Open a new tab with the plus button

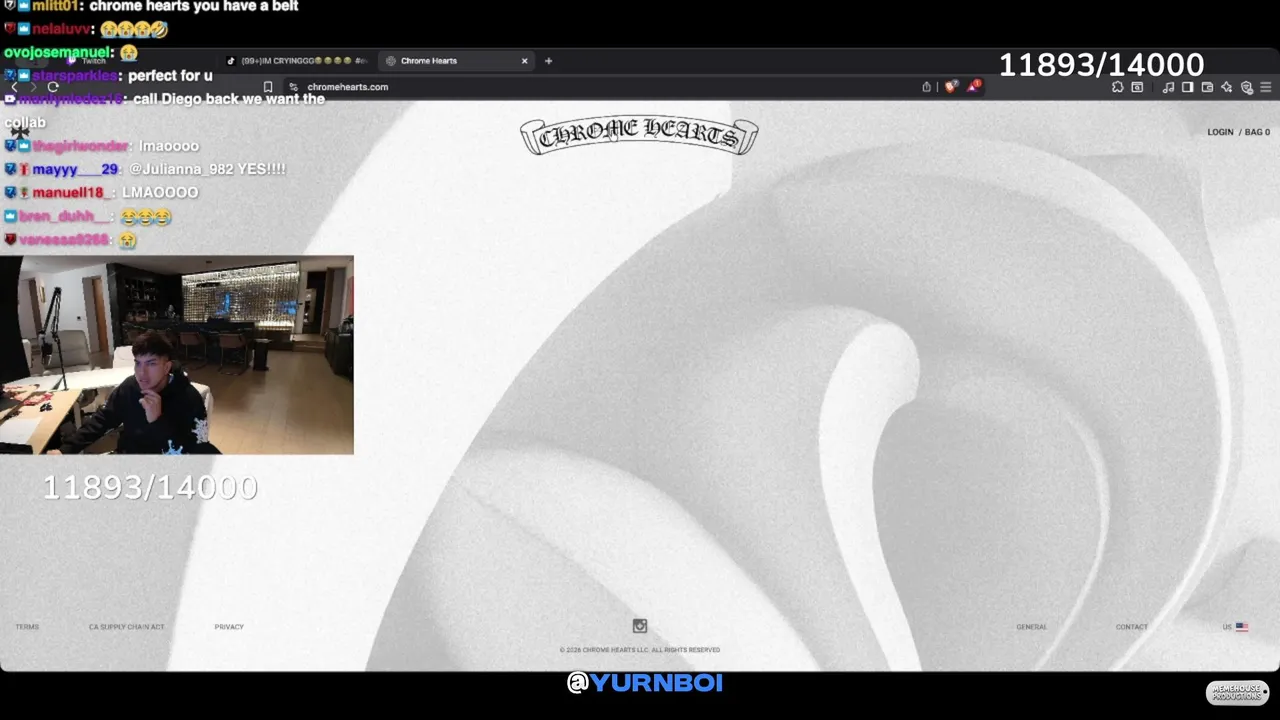click(x=548, y=61)
